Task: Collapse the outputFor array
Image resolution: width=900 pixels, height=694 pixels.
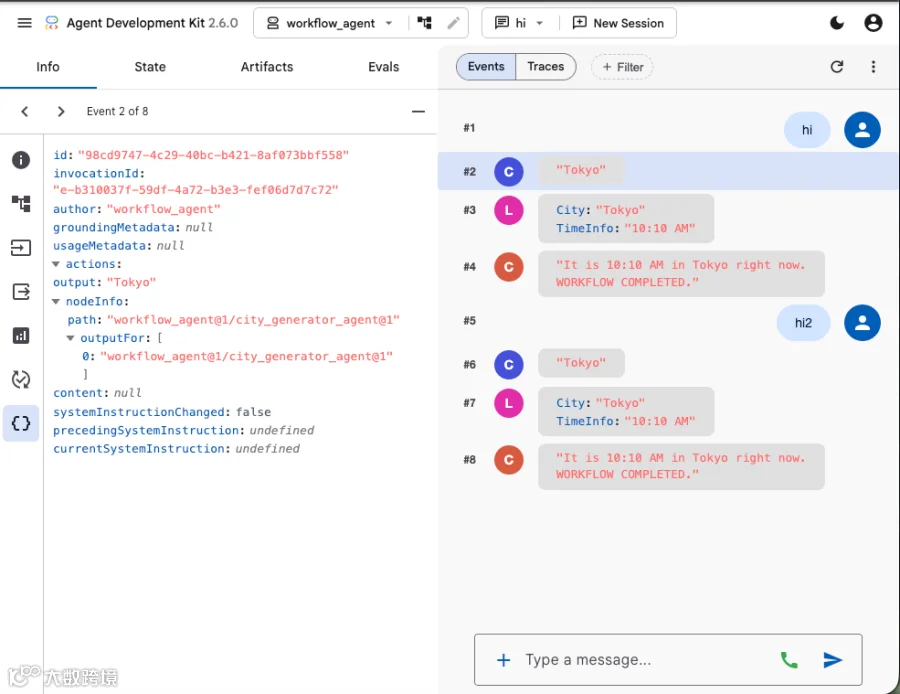Action: coord(70,338)
